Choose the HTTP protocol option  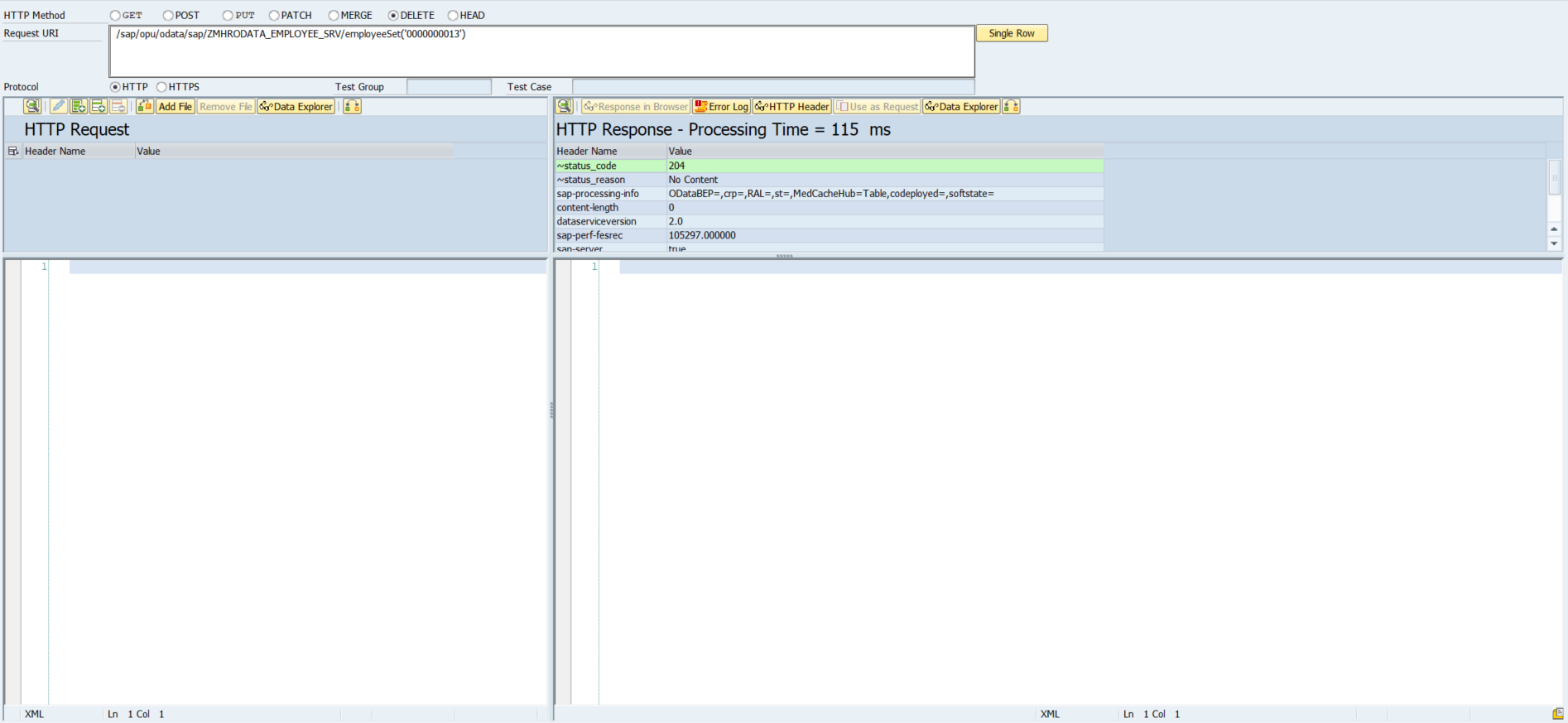coord(115,87)
